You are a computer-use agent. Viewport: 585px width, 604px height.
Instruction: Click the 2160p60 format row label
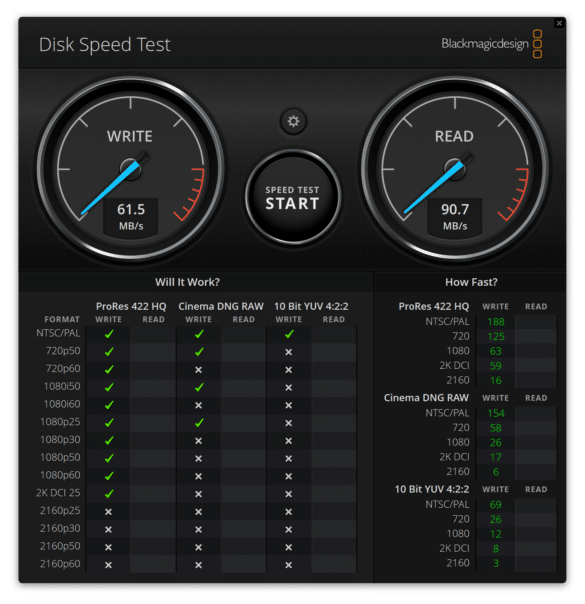pos(60,564)
